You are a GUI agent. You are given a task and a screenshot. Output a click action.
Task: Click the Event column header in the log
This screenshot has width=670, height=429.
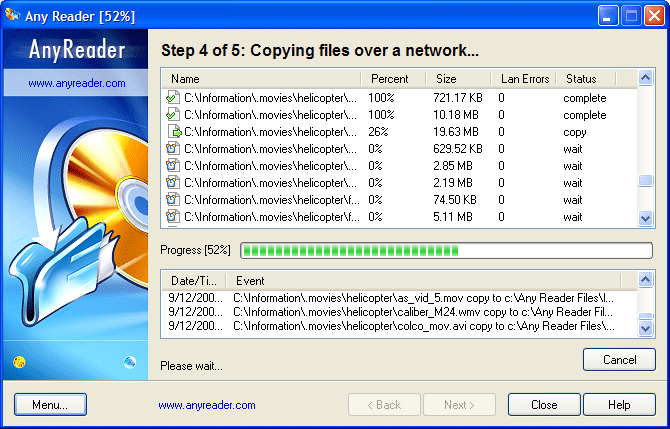click(430, 281)
